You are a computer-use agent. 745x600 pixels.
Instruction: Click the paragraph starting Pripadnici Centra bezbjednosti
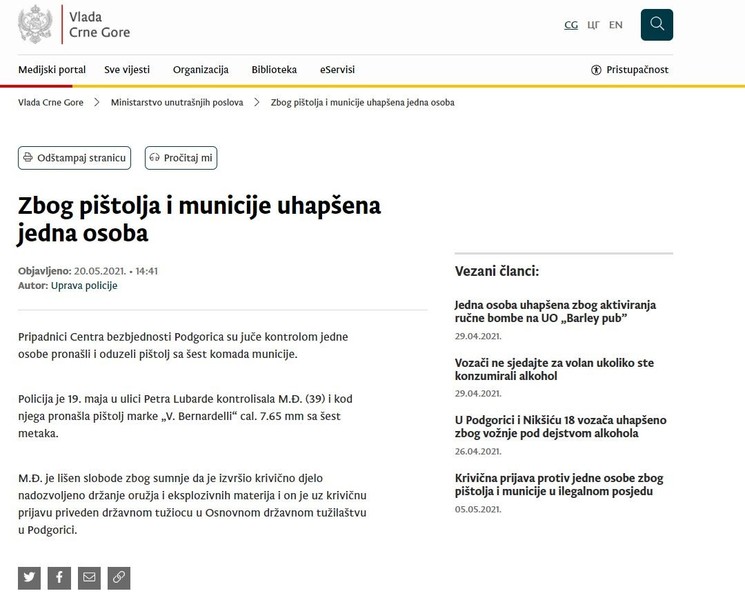point(183,345)
